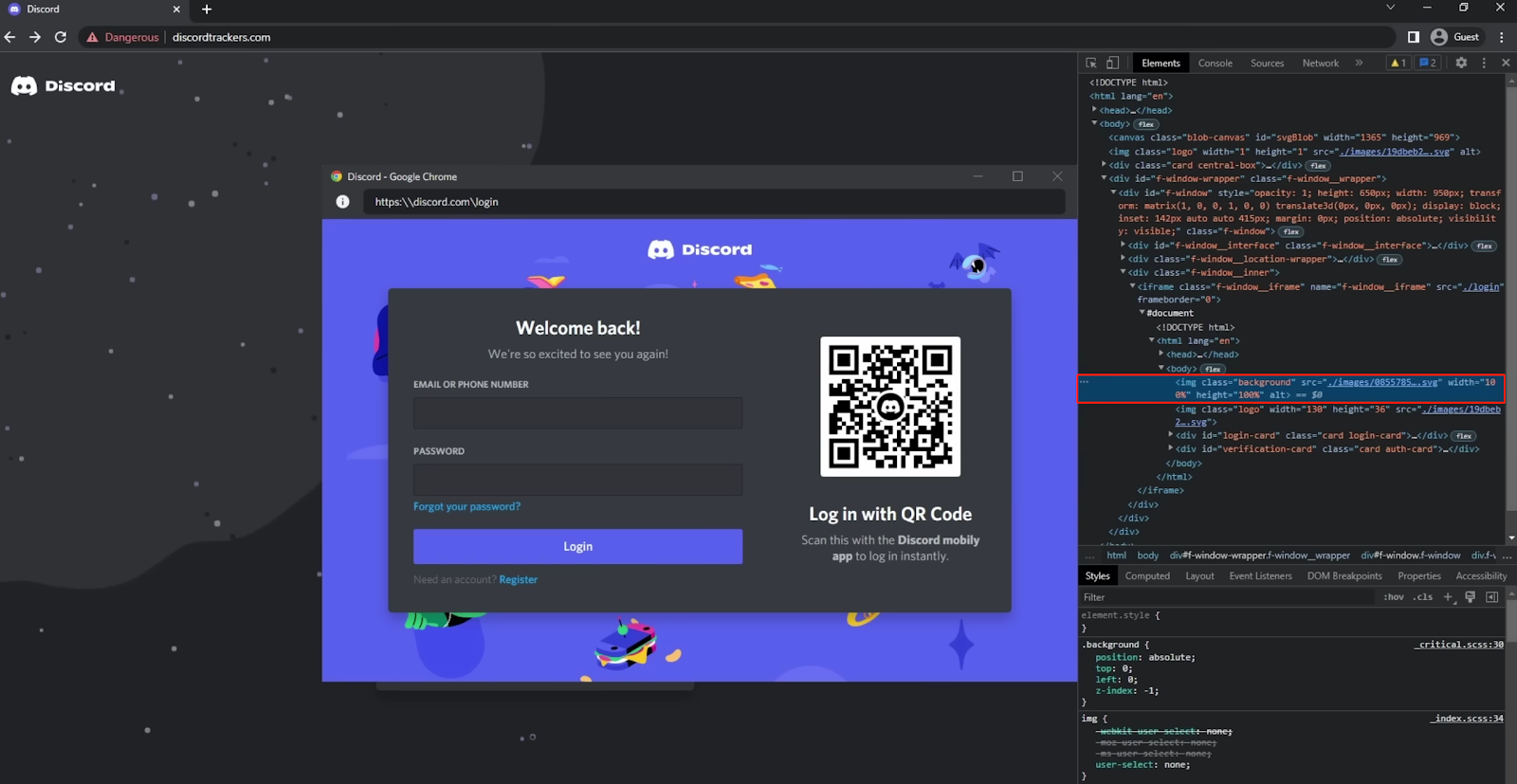Screen dimensions: 1517x784
Task: Click the info icon in fake Chrome window
Action: [342, 202]
